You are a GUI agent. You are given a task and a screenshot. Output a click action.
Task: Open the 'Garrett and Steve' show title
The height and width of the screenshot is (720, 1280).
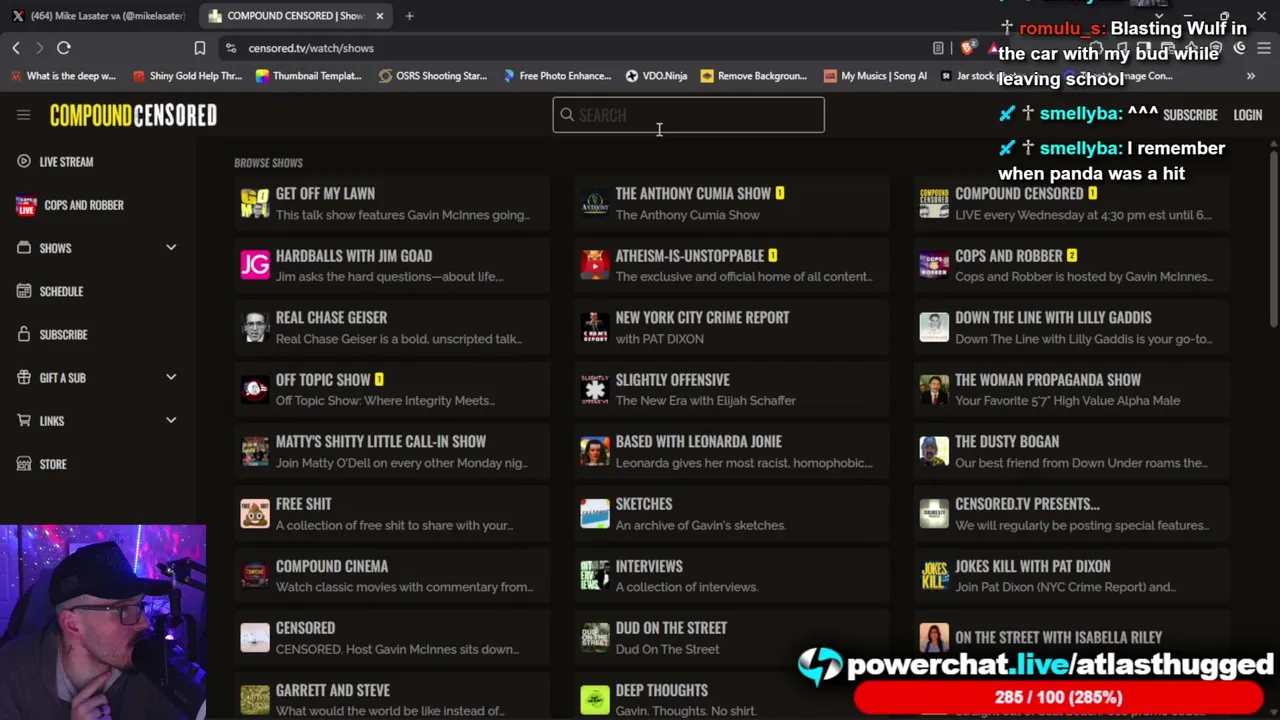tap(333, 690)
